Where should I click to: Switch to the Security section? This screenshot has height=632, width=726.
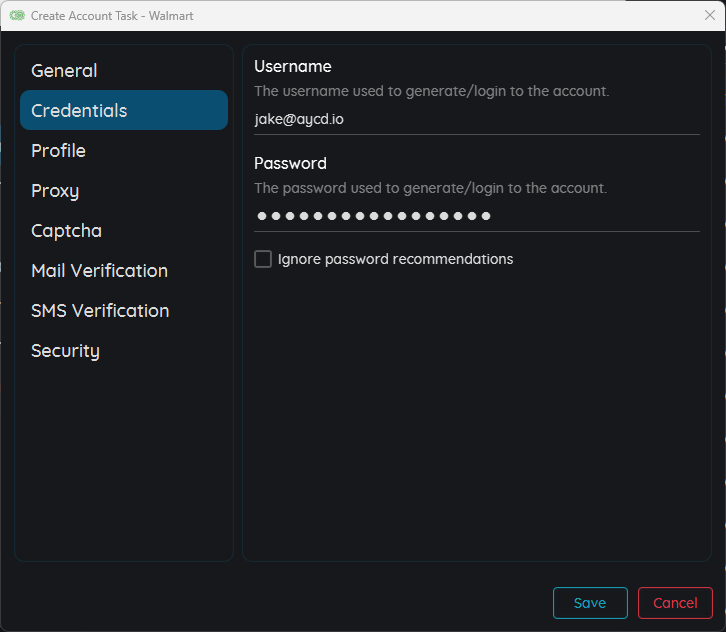(65, 351)
